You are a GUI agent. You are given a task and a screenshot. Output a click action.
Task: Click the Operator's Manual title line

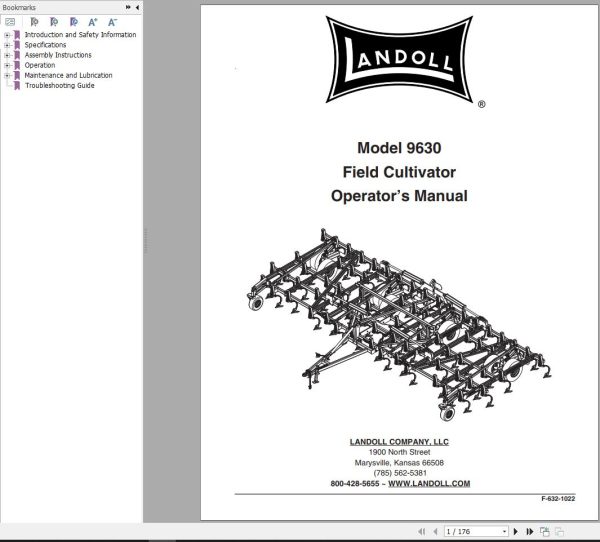point(399,196)
